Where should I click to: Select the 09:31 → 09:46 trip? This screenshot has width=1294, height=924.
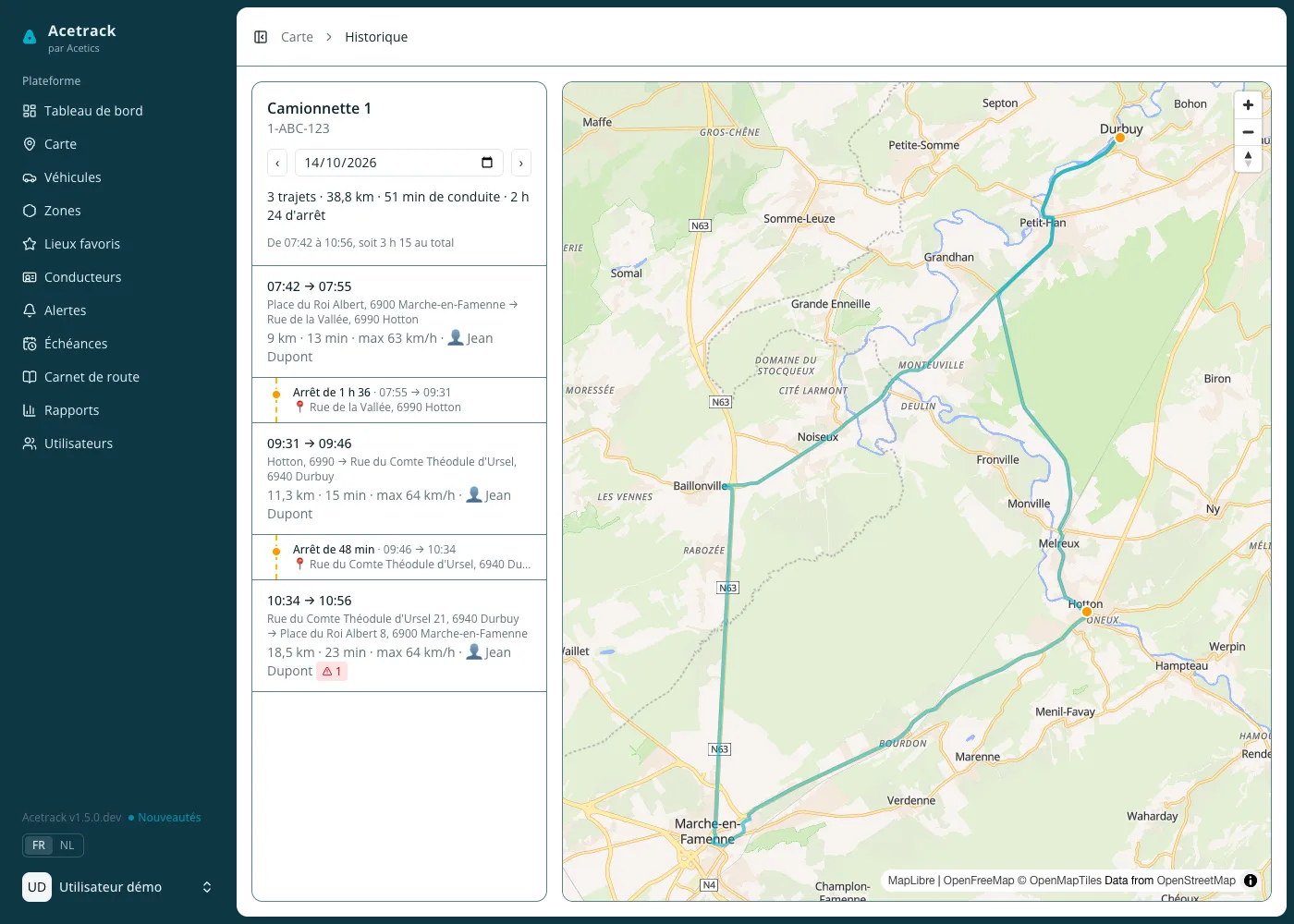pyautogui.click(x=399, y=479)
